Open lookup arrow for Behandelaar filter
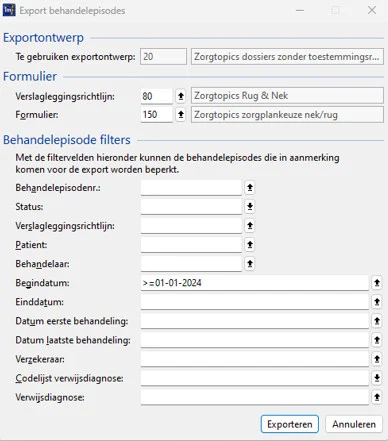 coord(250,264)
